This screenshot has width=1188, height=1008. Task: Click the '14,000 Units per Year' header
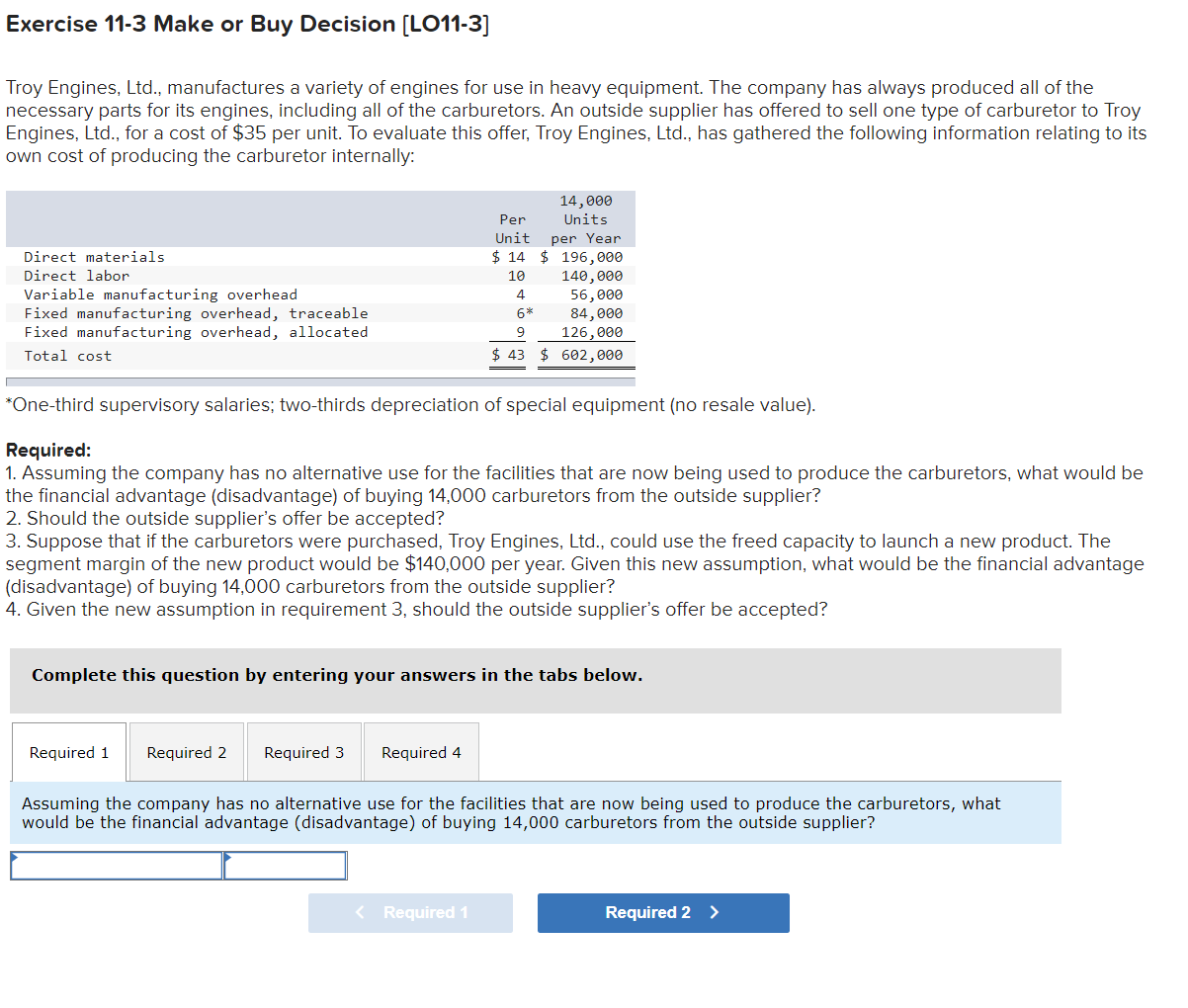click(586, 219)
